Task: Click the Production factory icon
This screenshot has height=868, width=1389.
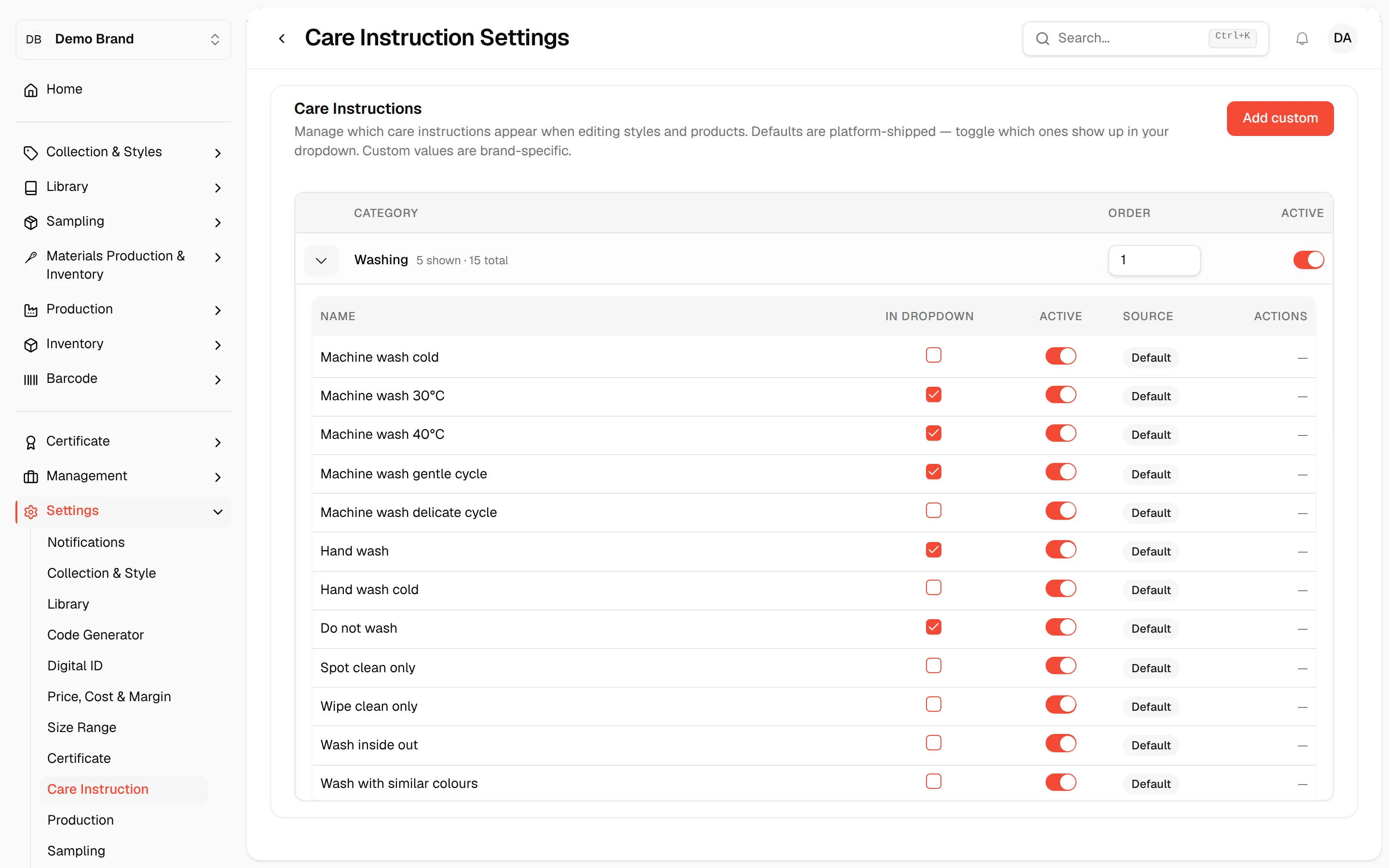Action: point(31,310)
